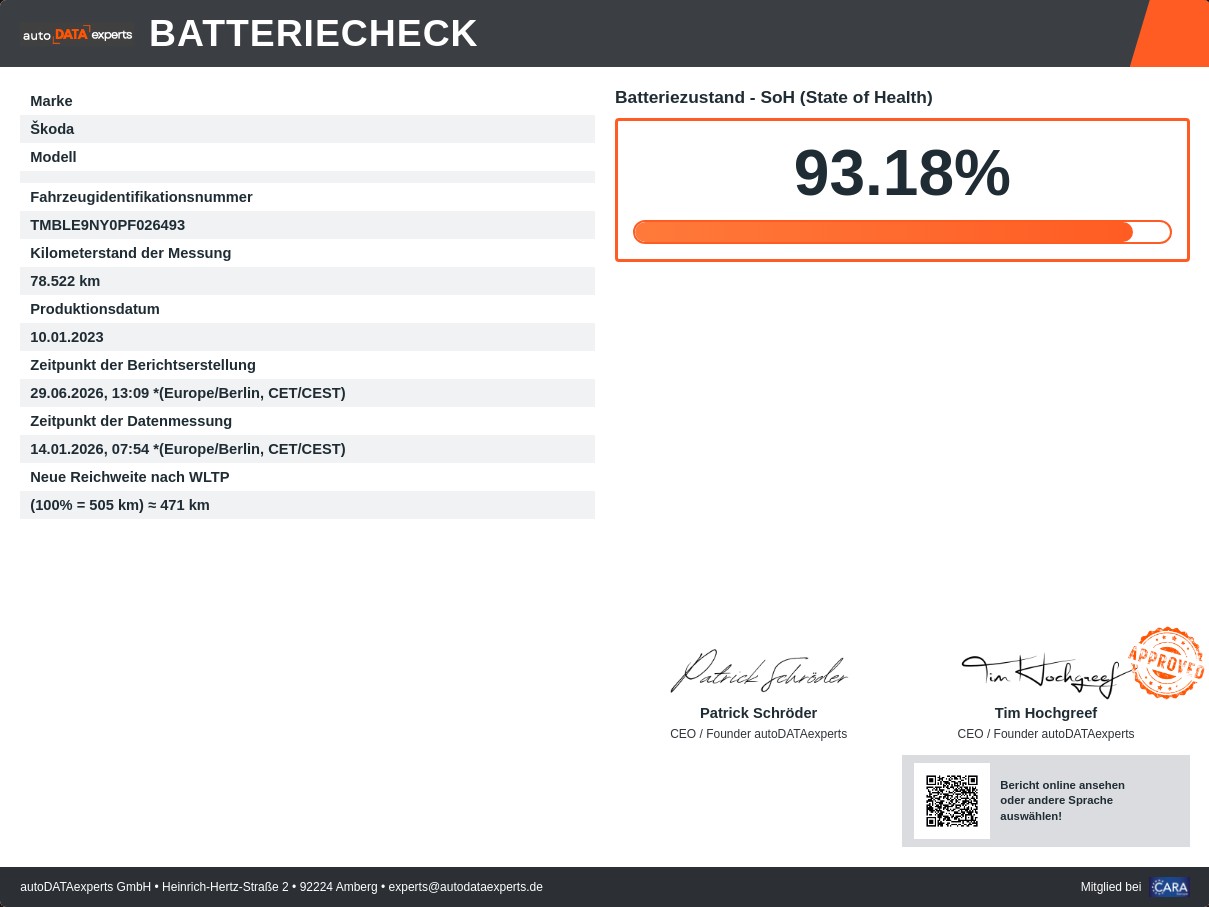This screenshot has width=1209, height=907.
Task: Click Patrick Schröder's handwritten signature
Action: tap(758, 671)
